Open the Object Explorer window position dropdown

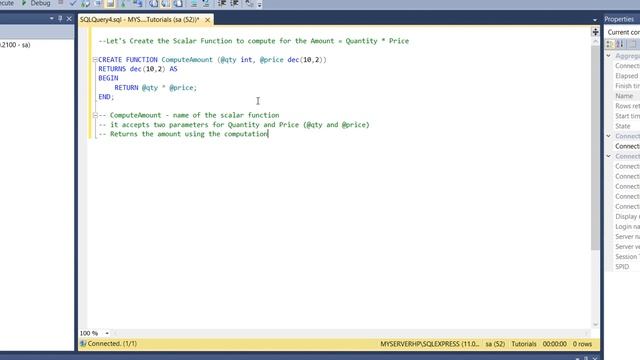click(x=51, y=19)
